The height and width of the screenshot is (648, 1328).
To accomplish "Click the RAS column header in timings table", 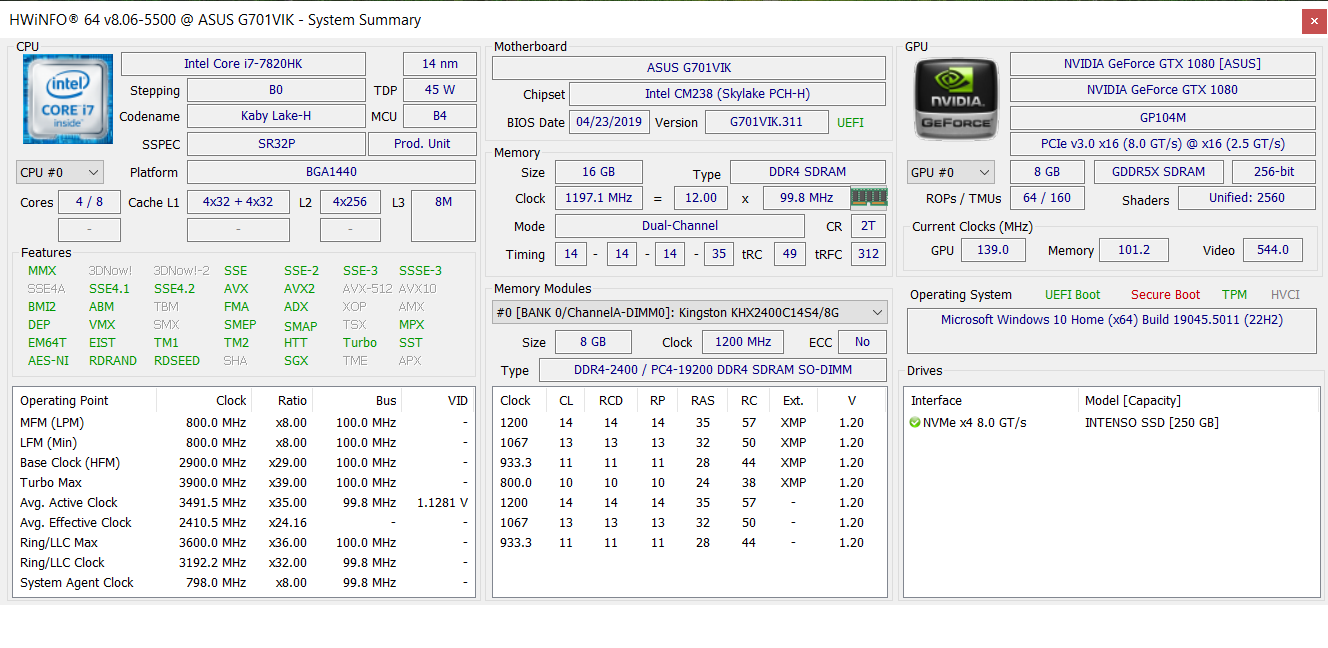I will 703,400.
